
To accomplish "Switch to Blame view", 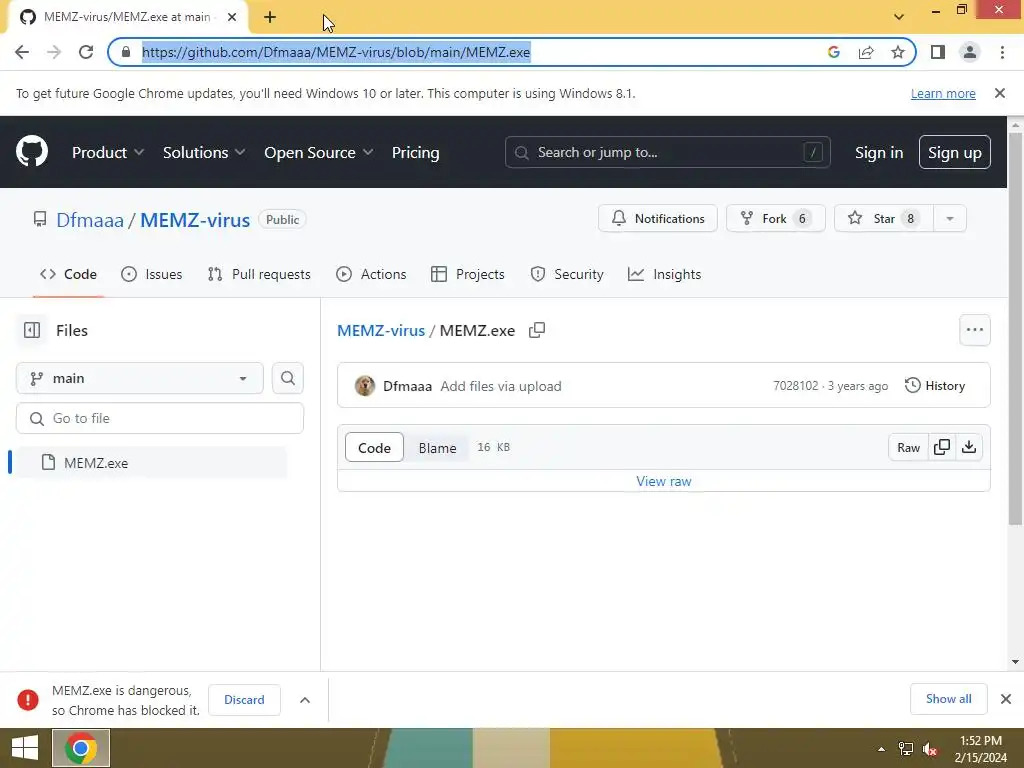I will [x=437, y=447].
